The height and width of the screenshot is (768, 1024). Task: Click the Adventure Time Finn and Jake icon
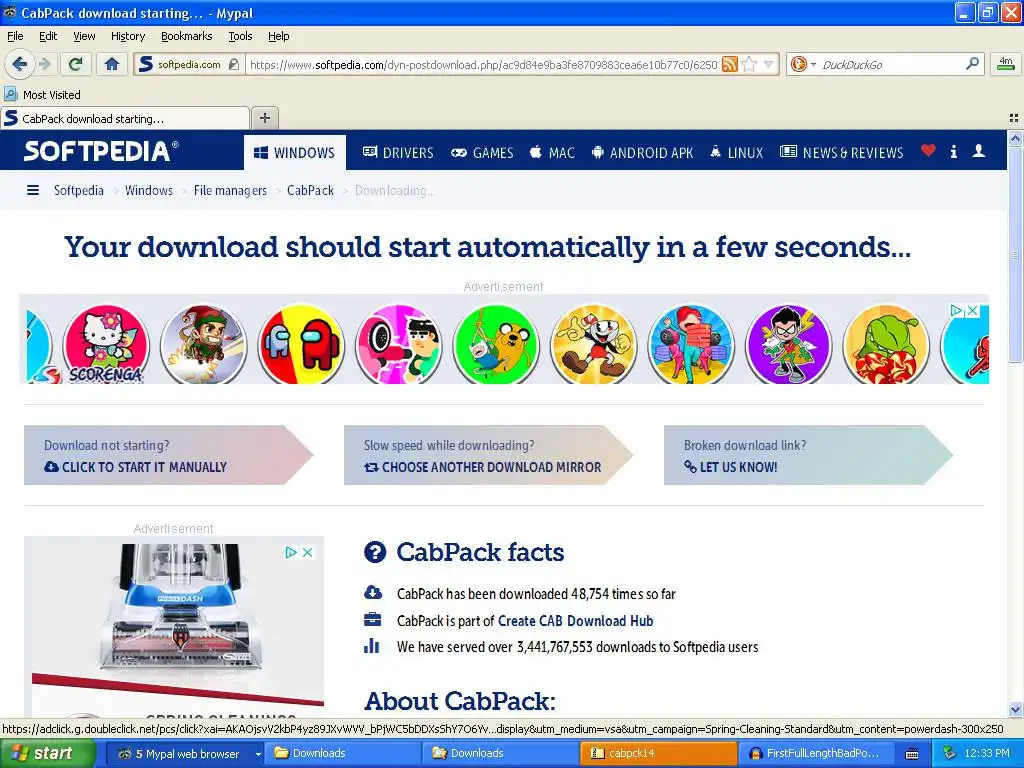[496, 344]
